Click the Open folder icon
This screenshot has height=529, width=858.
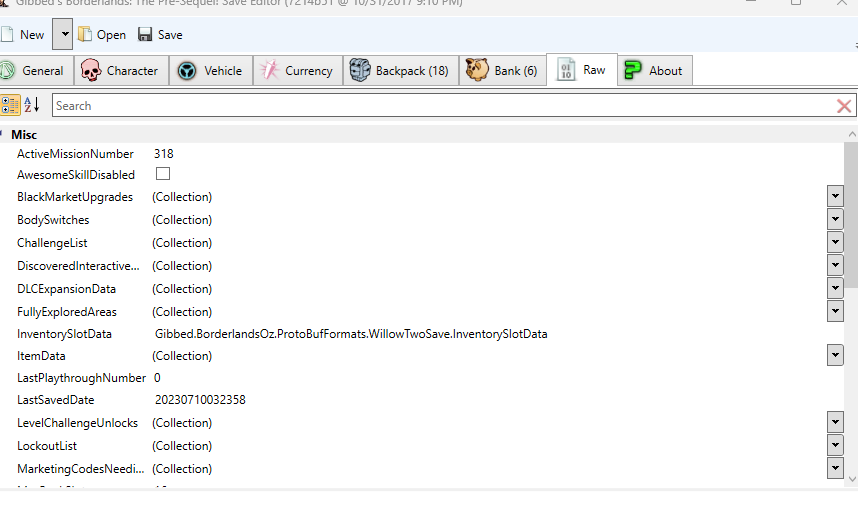pos(85,34)
